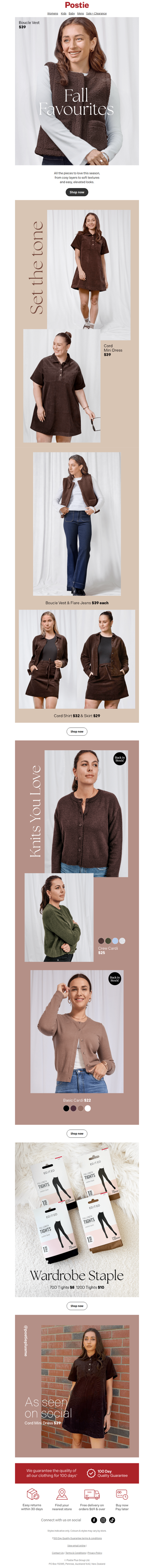
Task: Open the Kids menu link
Action: pos(64,13)
